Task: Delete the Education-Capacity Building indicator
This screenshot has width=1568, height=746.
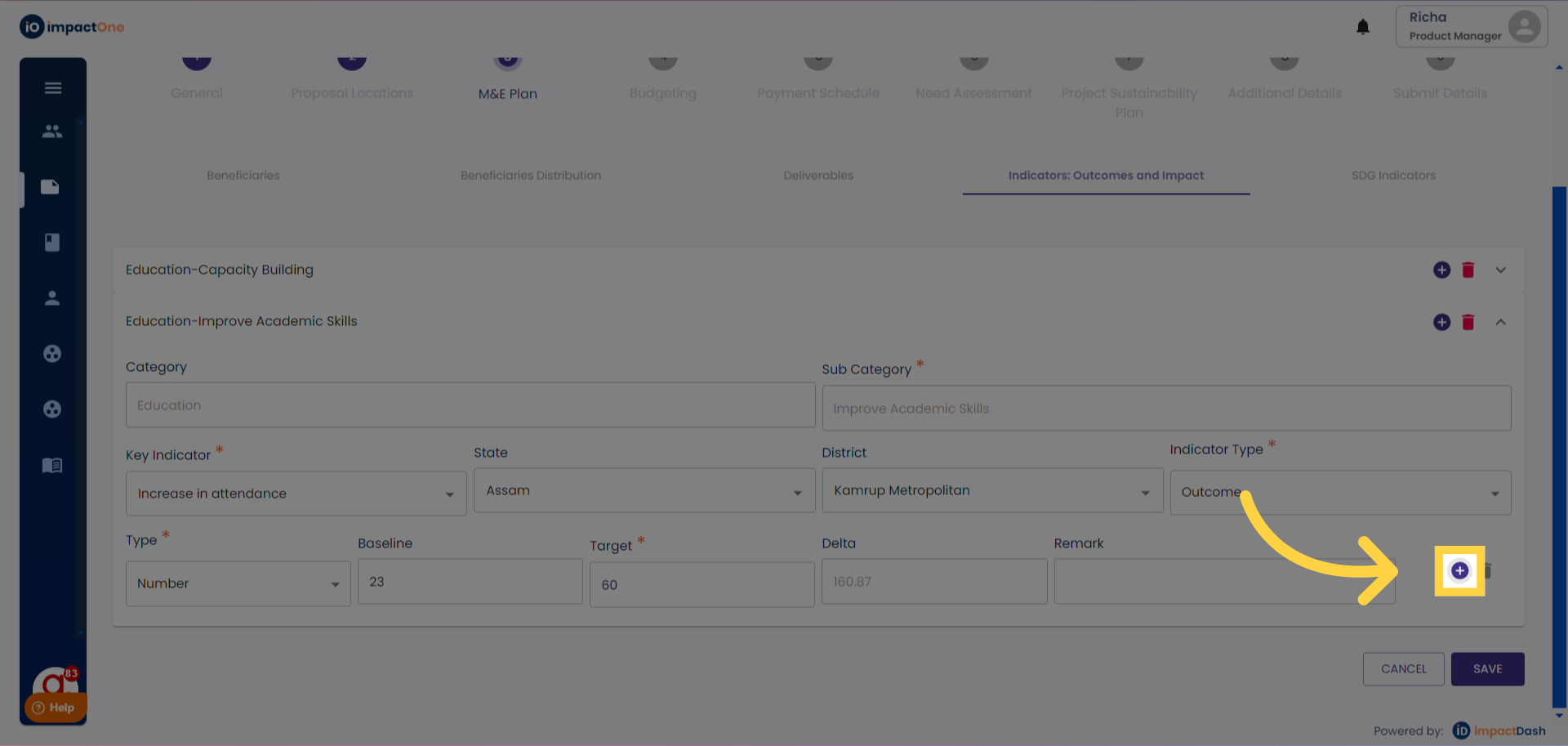Action: 1468,270
